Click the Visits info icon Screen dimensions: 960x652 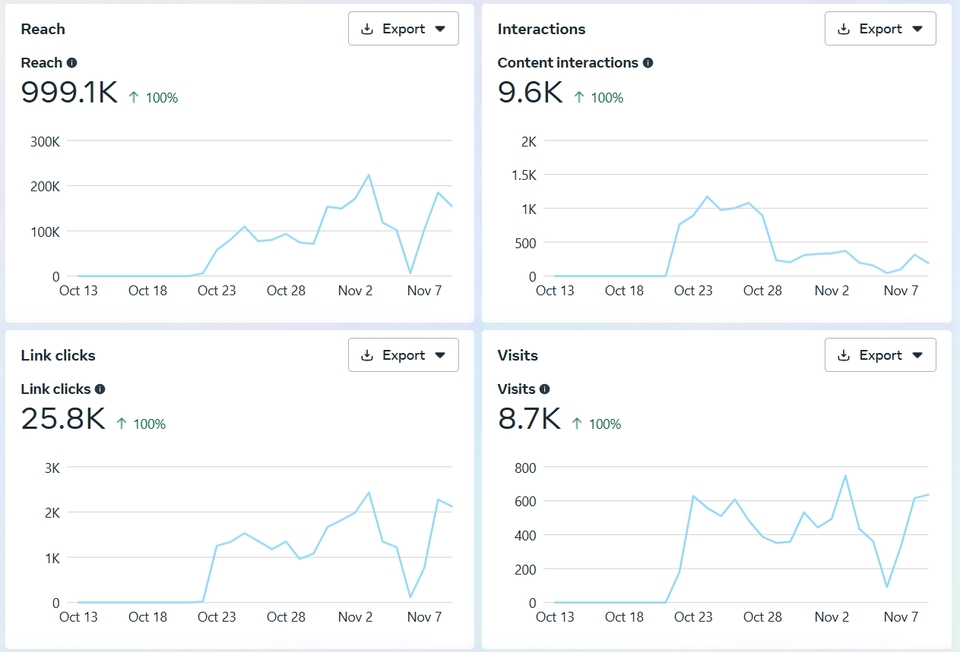[x=545, y=389]
